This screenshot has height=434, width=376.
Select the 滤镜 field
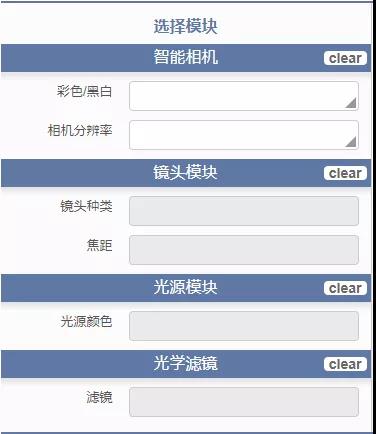pos(244,402)
